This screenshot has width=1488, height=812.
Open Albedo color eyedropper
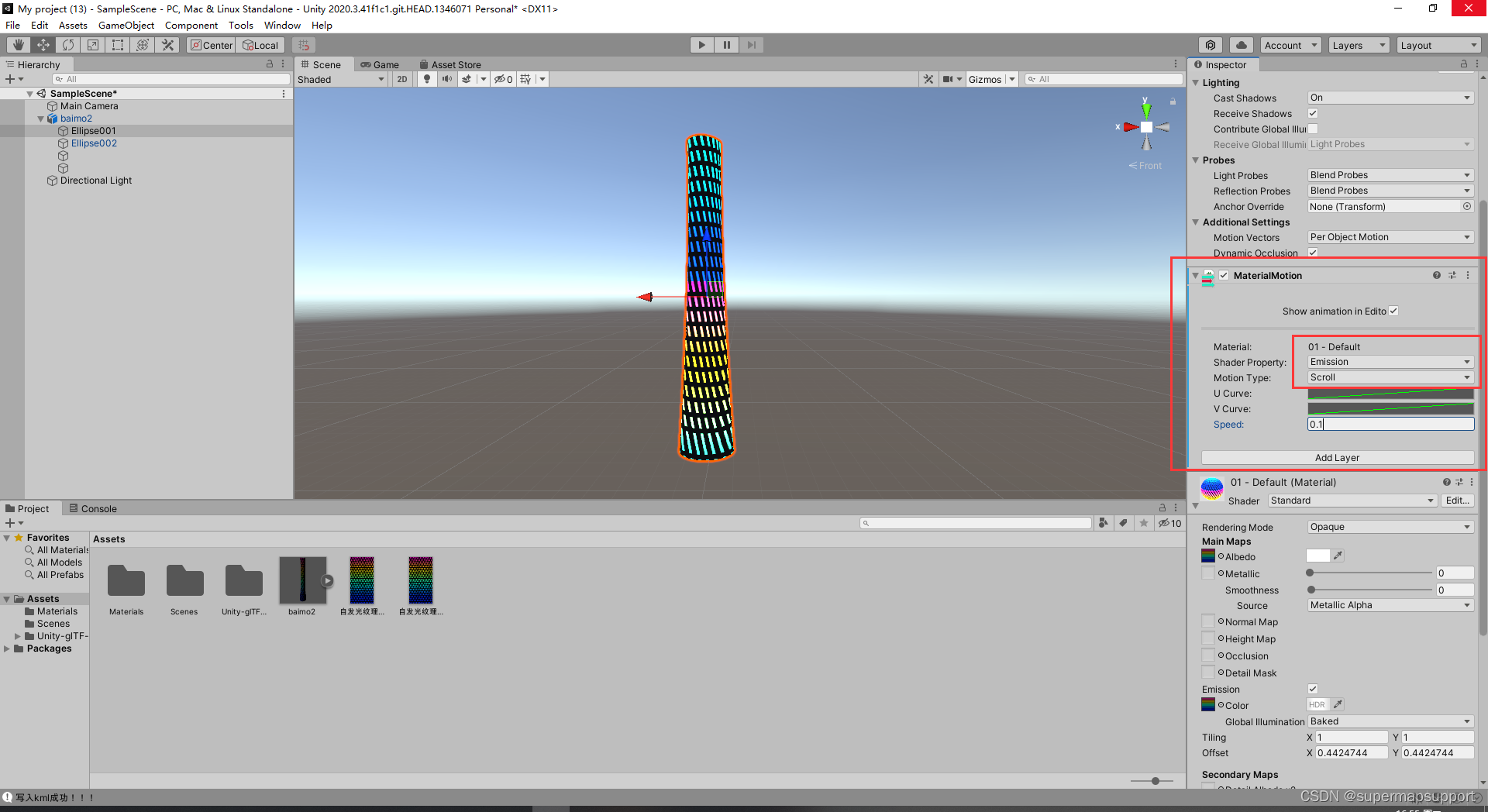(1338, 556)
